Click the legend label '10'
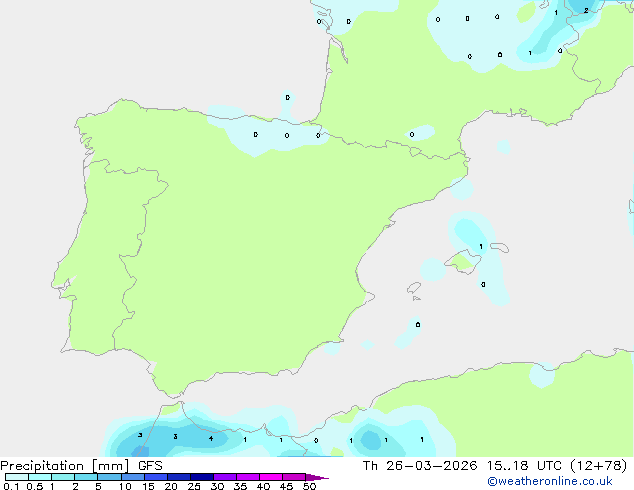Image resolution: width=634 pixels, height=490 pixels. 125,486
